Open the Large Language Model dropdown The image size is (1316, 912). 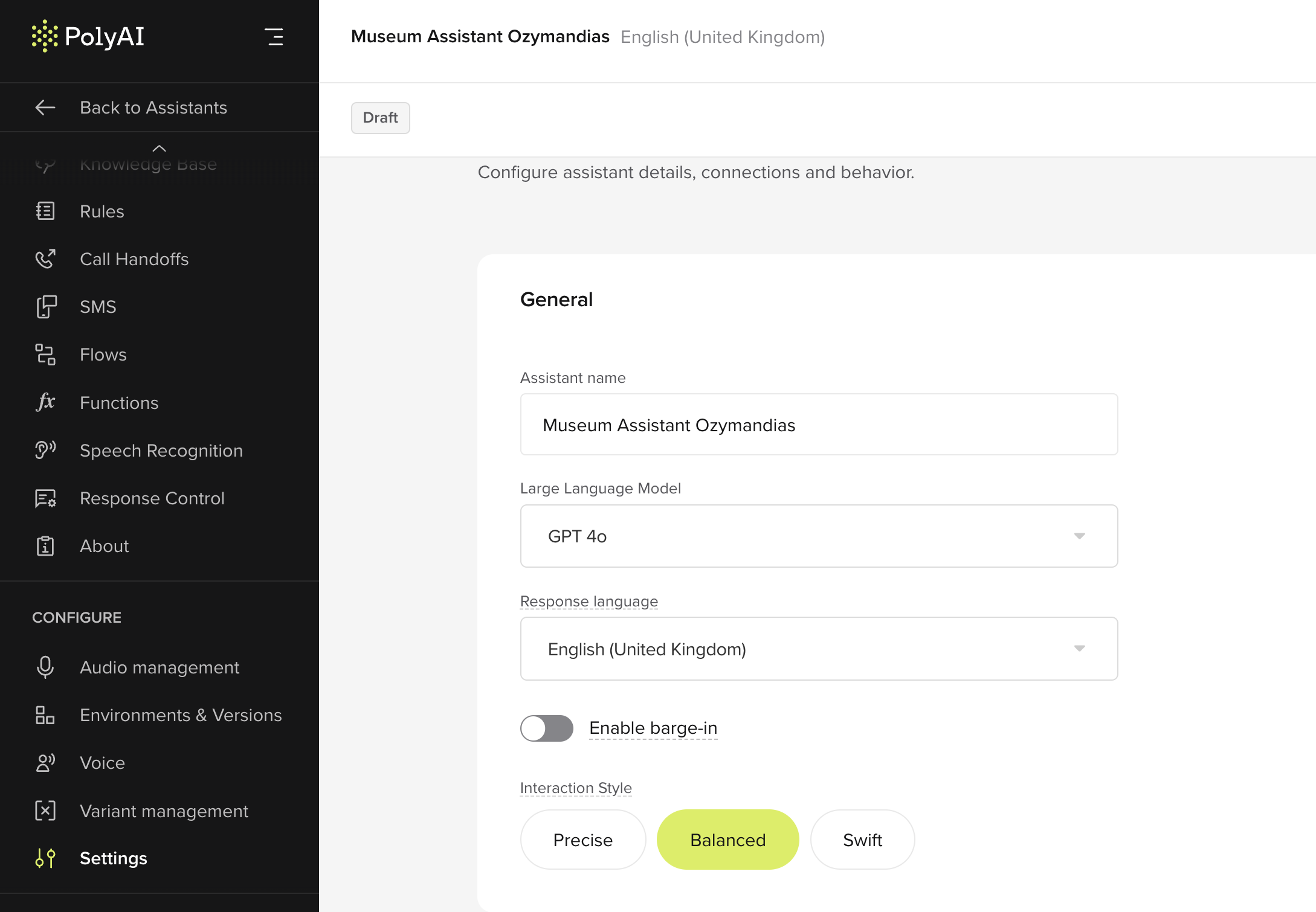819,536
